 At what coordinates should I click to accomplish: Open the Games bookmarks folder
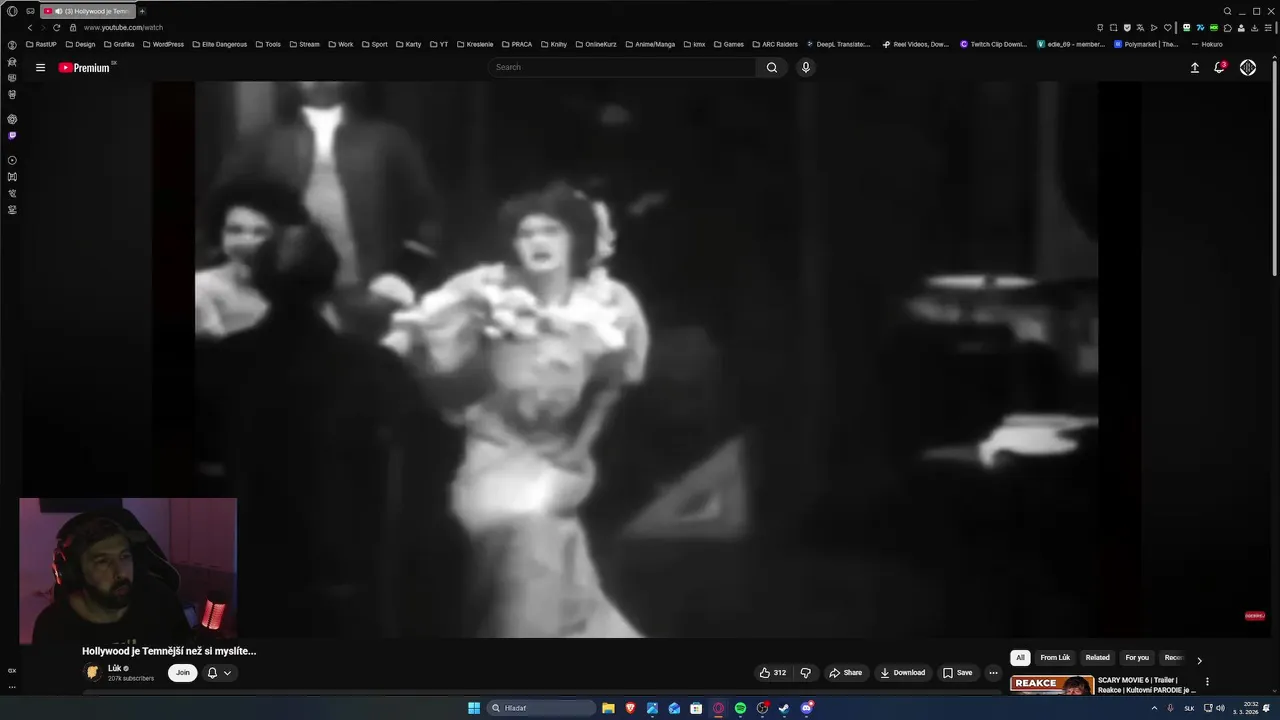pos(728,44)
